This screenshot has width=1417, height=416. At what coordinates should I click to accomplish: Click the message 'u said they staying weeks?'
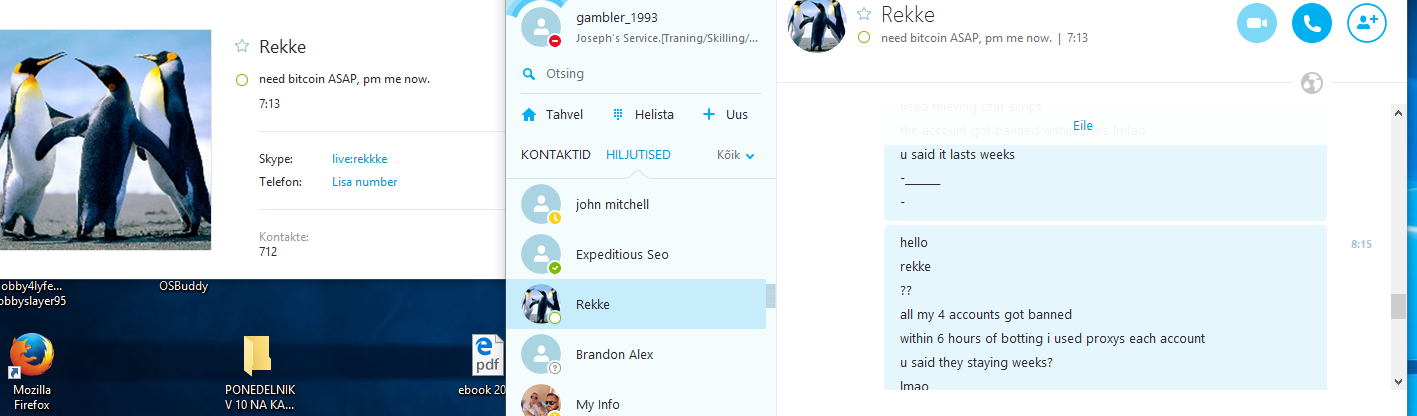978,362
